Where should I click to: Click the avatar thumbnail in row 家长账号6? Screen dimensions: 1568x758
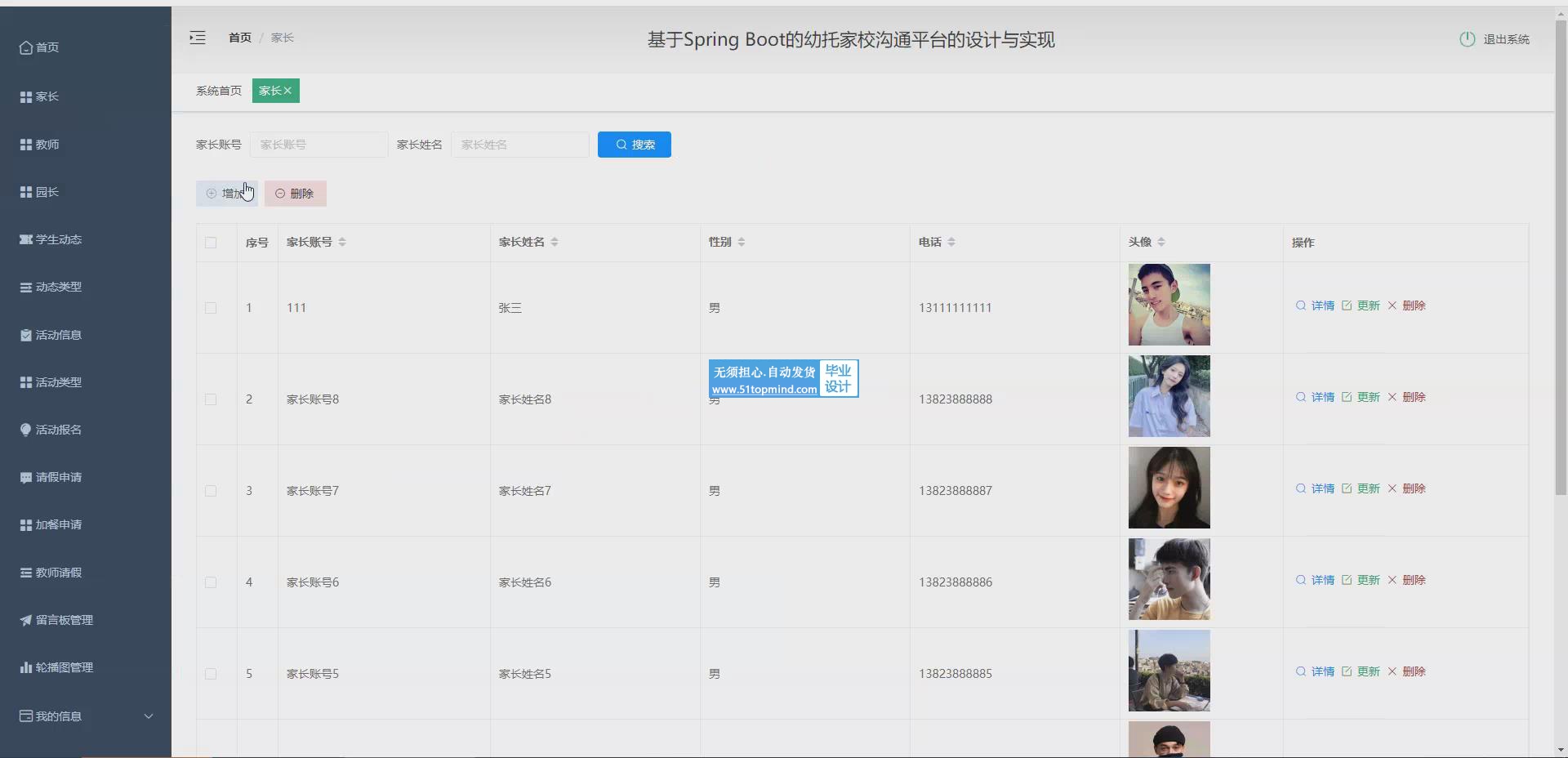[1169, 579]
